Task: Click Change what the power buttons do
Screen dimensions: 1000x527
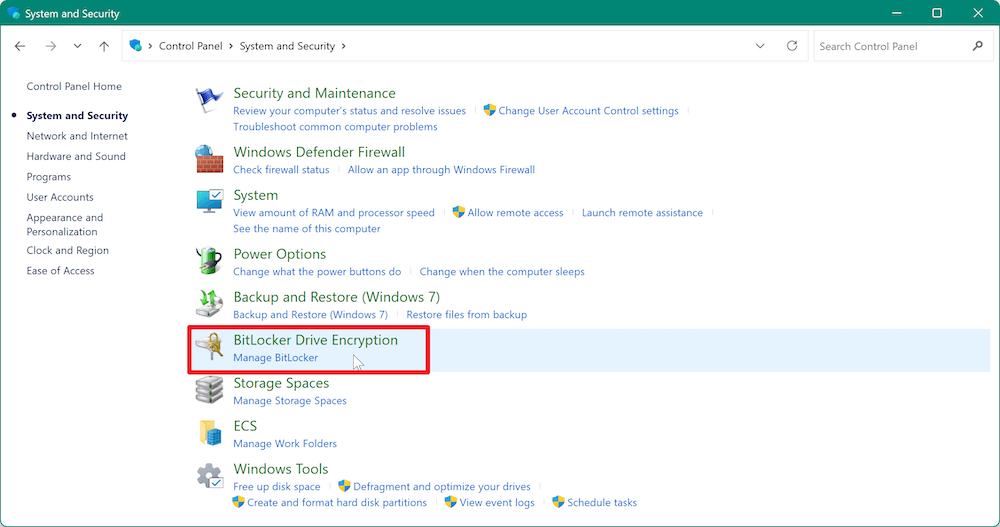Action: click(317, 272)
